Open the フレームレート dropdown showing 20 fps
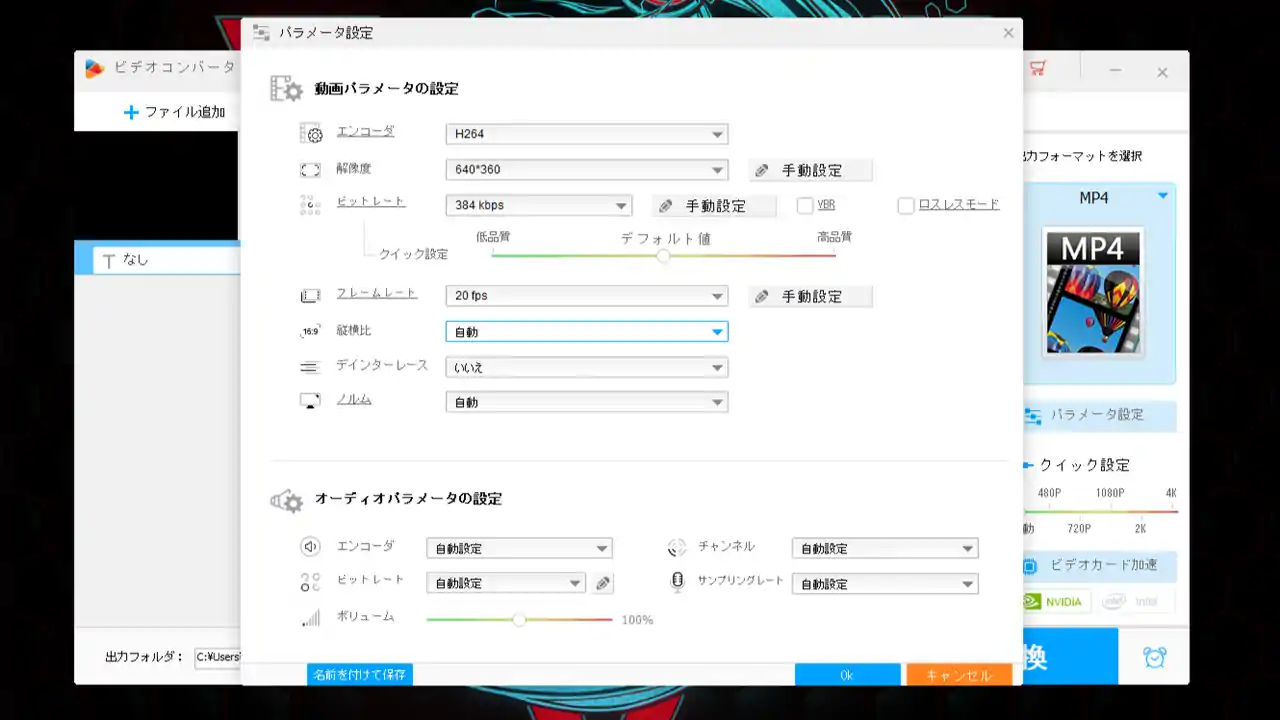The image size is (1280, 720). tap(586, 296)
